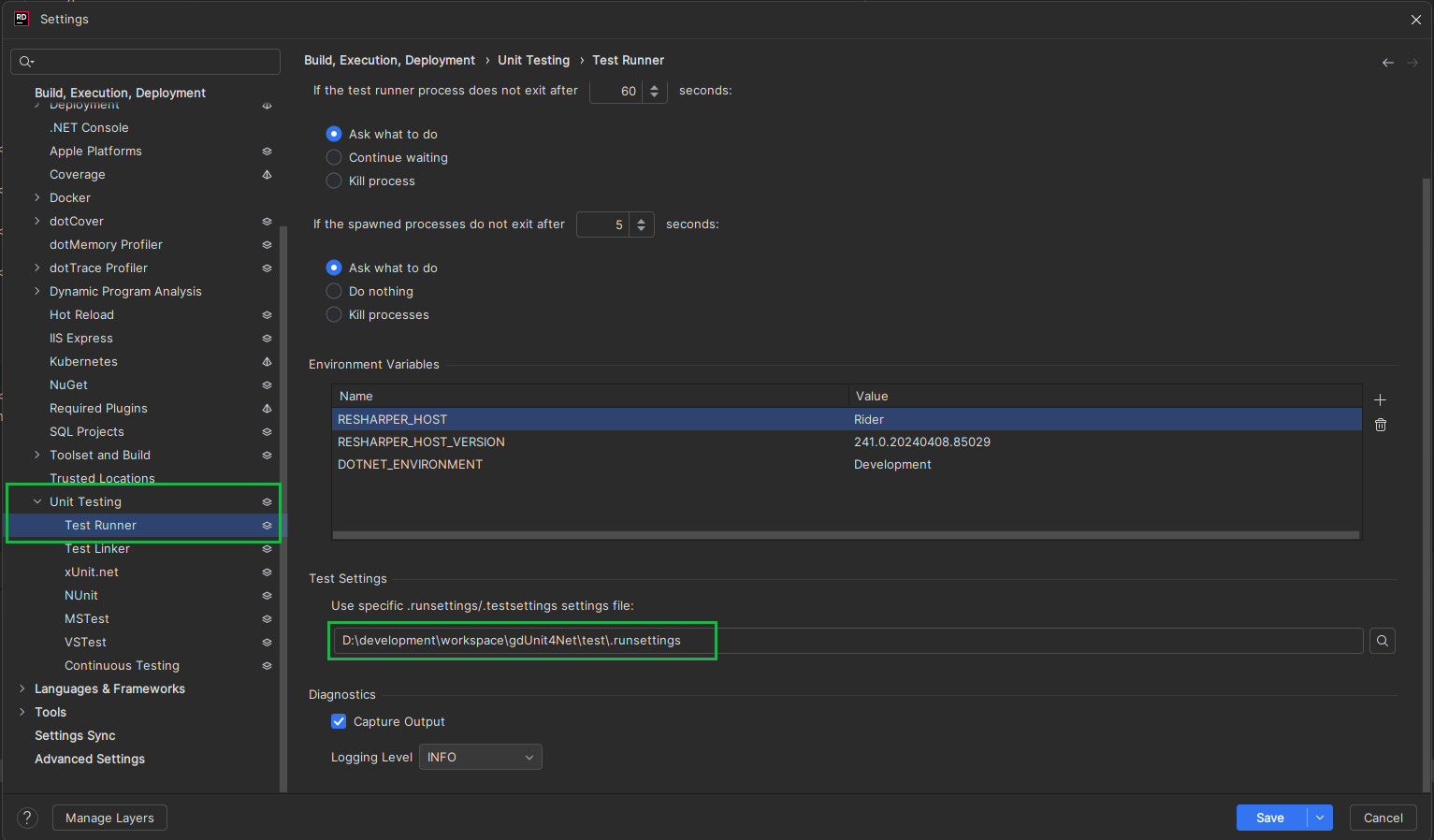
Task: Click the browse icon for runsettings file
Action: point(1382,641)
